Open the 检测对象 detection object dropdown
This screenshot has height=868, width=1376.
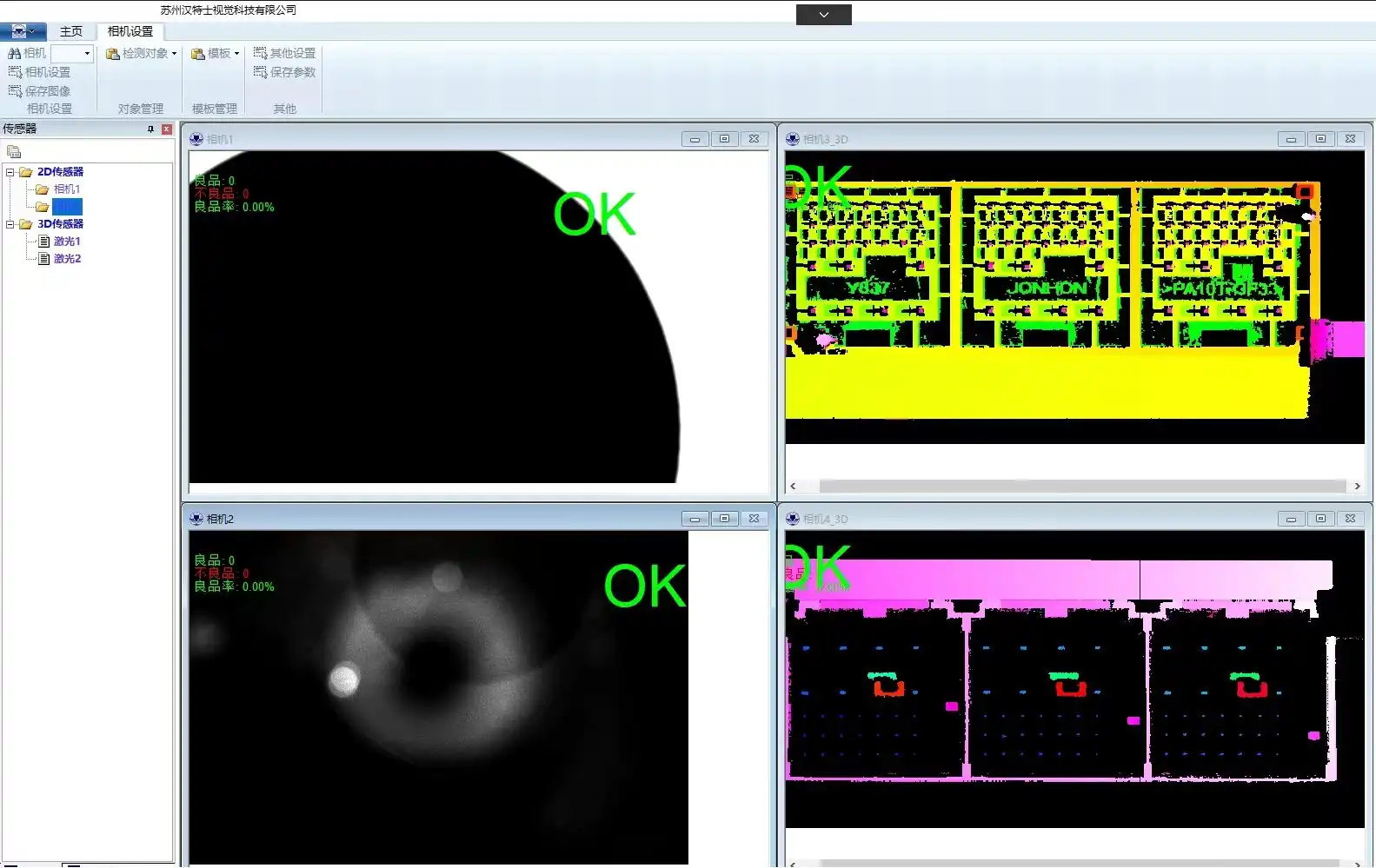click(143, 54)
